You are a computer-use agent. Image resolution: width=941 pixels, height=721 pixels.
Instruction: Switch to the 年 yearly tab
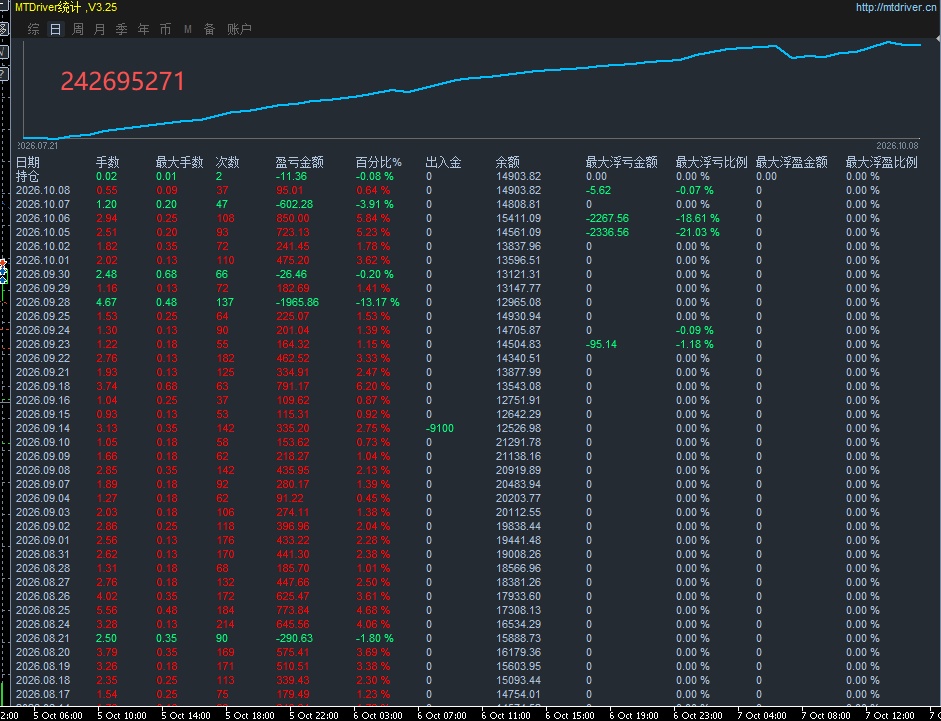[x=143, y=29]
